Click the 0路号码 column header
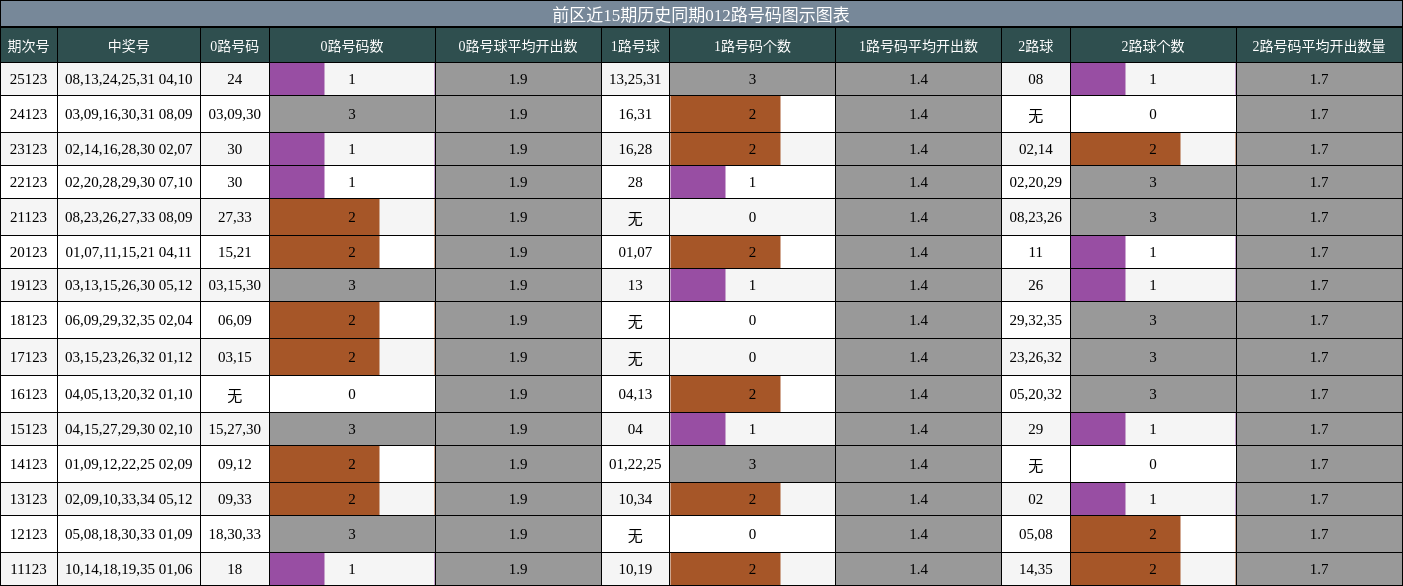 235,46
